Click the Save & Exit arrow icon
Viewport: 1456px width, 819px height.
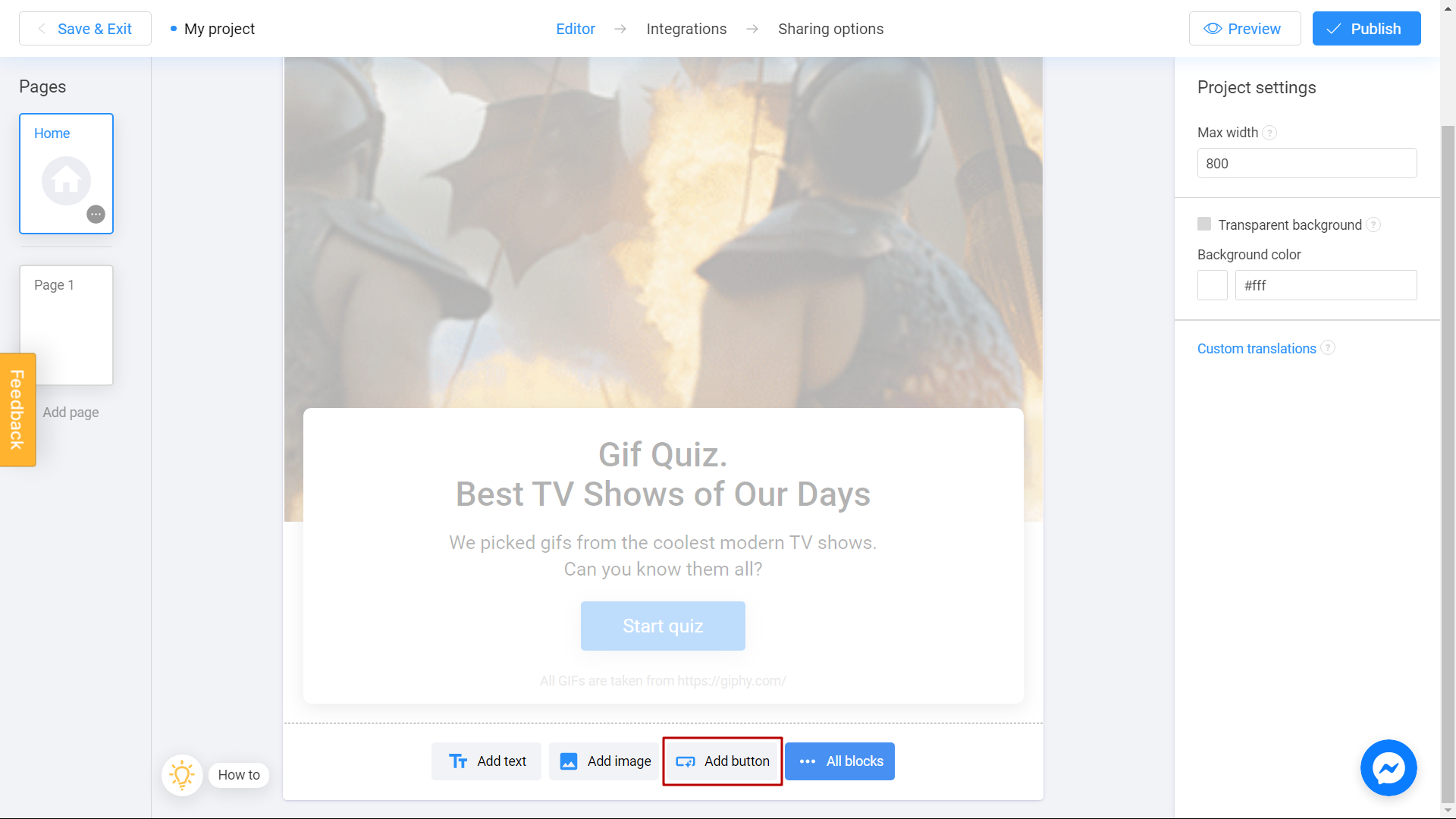[x=41, y=29]
